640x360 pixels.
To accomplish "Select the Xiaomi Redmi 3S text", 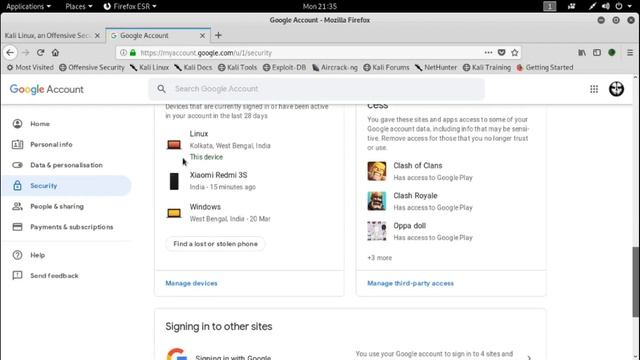I will pyautogui.click(x=218, y=175).
